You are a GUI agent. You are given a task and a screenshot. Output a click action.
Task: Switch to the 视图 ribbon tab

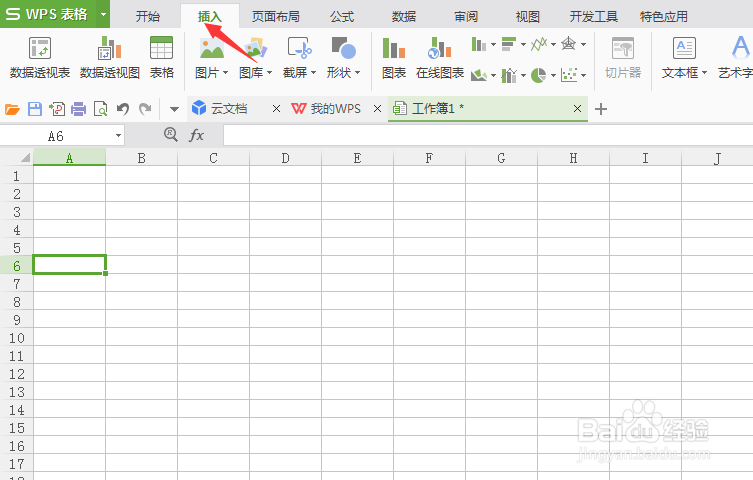pyautogui.click(x=528, y=17)
